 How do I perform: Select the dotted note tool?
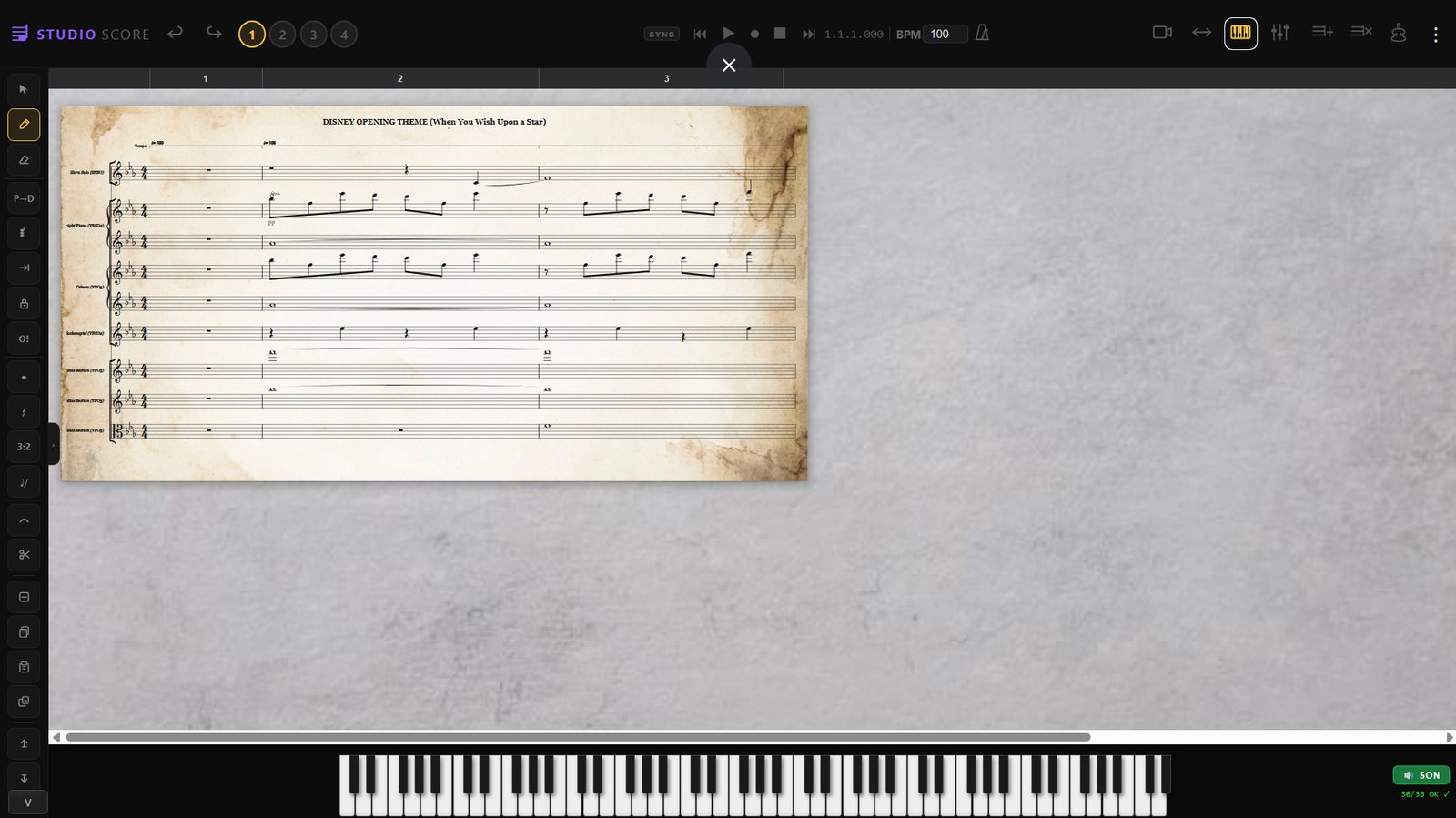point(24,378)
